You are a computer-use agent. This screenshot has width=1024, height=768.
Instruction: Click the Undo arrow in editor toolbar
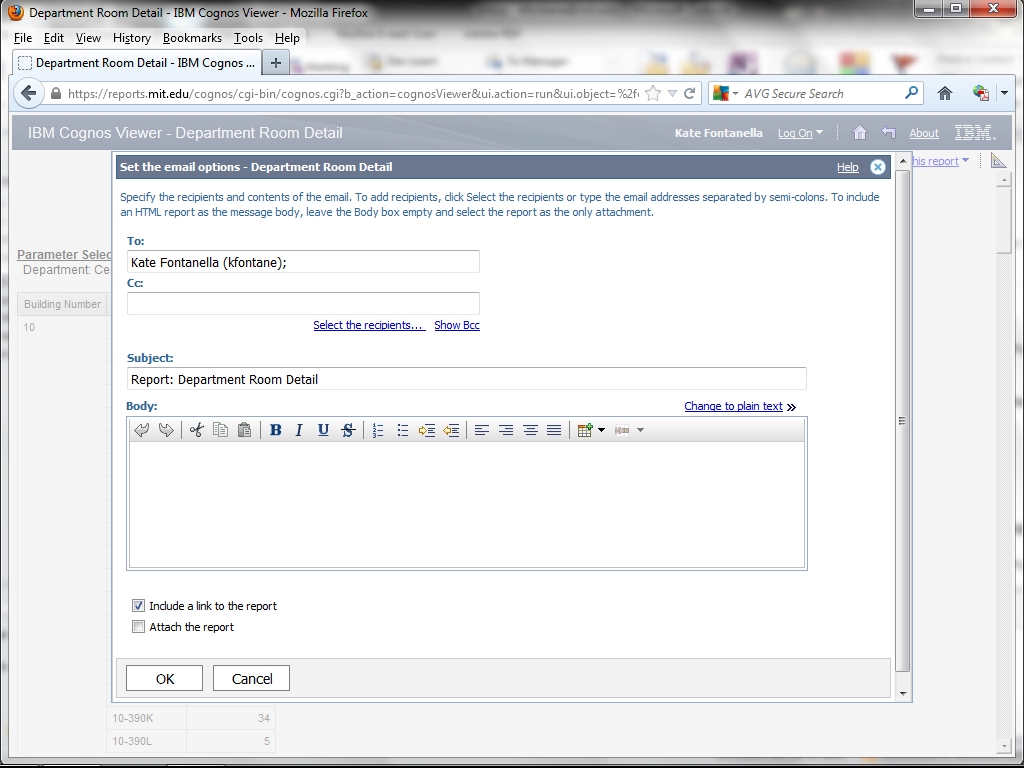click(142, 430)
